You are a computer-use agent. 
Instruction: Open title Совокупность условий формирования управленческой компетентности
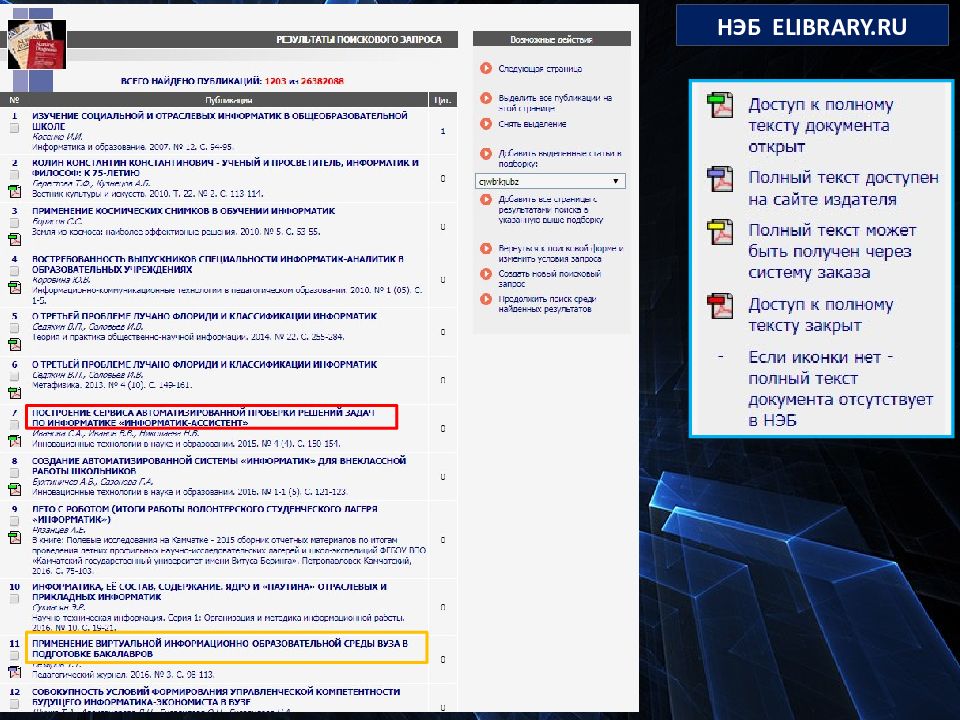216,696
